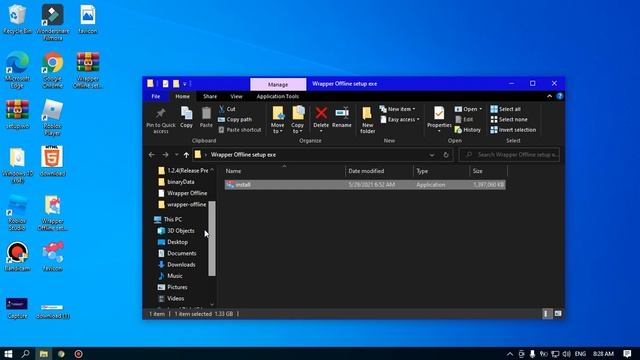Viewport: 640px width, 360px height.
Task: Click Invert selection
Action: pos(513,130)
